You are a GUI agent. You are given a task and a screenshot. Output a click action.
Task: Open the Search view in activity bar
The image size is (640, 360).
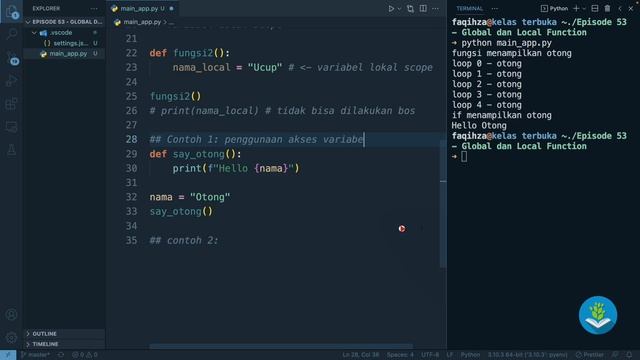pyautogui.click(x=11, y=34)
